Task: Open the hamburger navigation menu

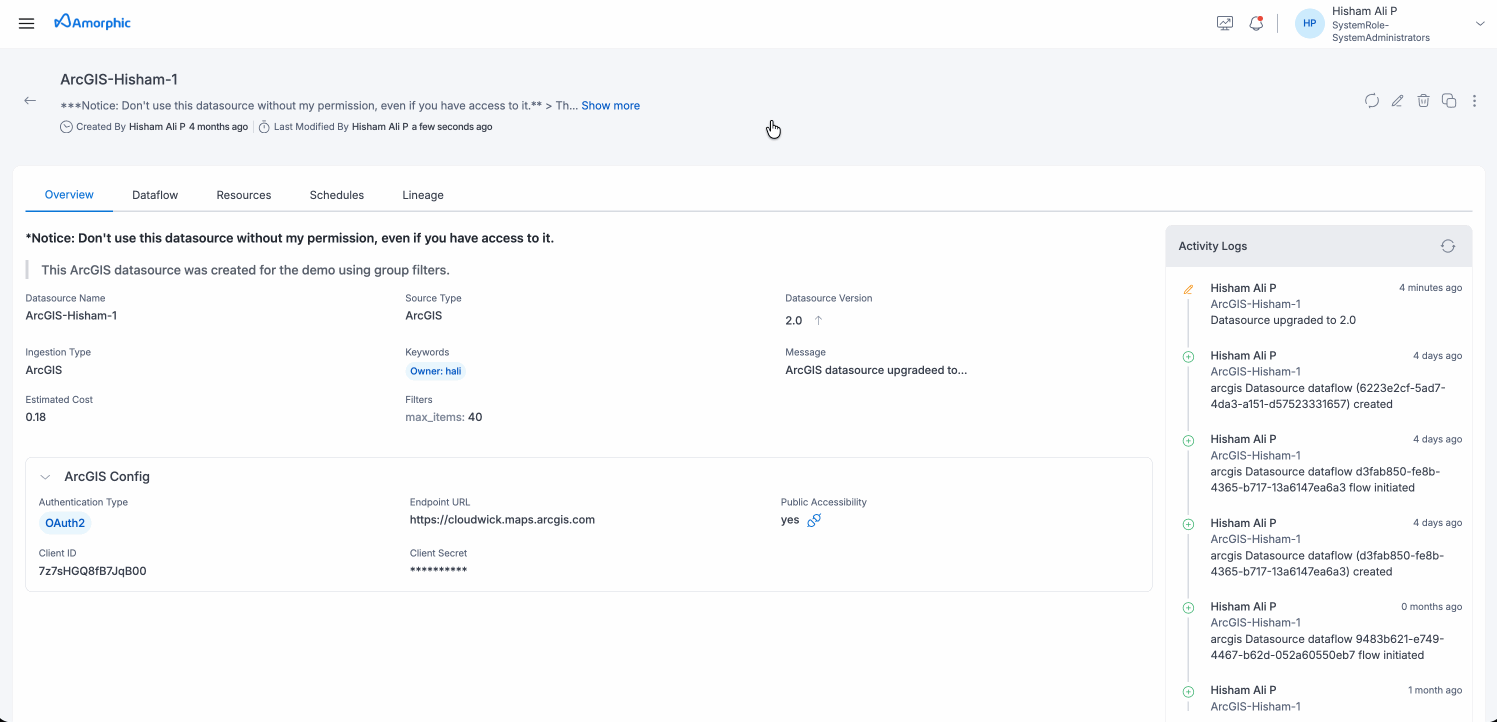Action: (26, 23)
